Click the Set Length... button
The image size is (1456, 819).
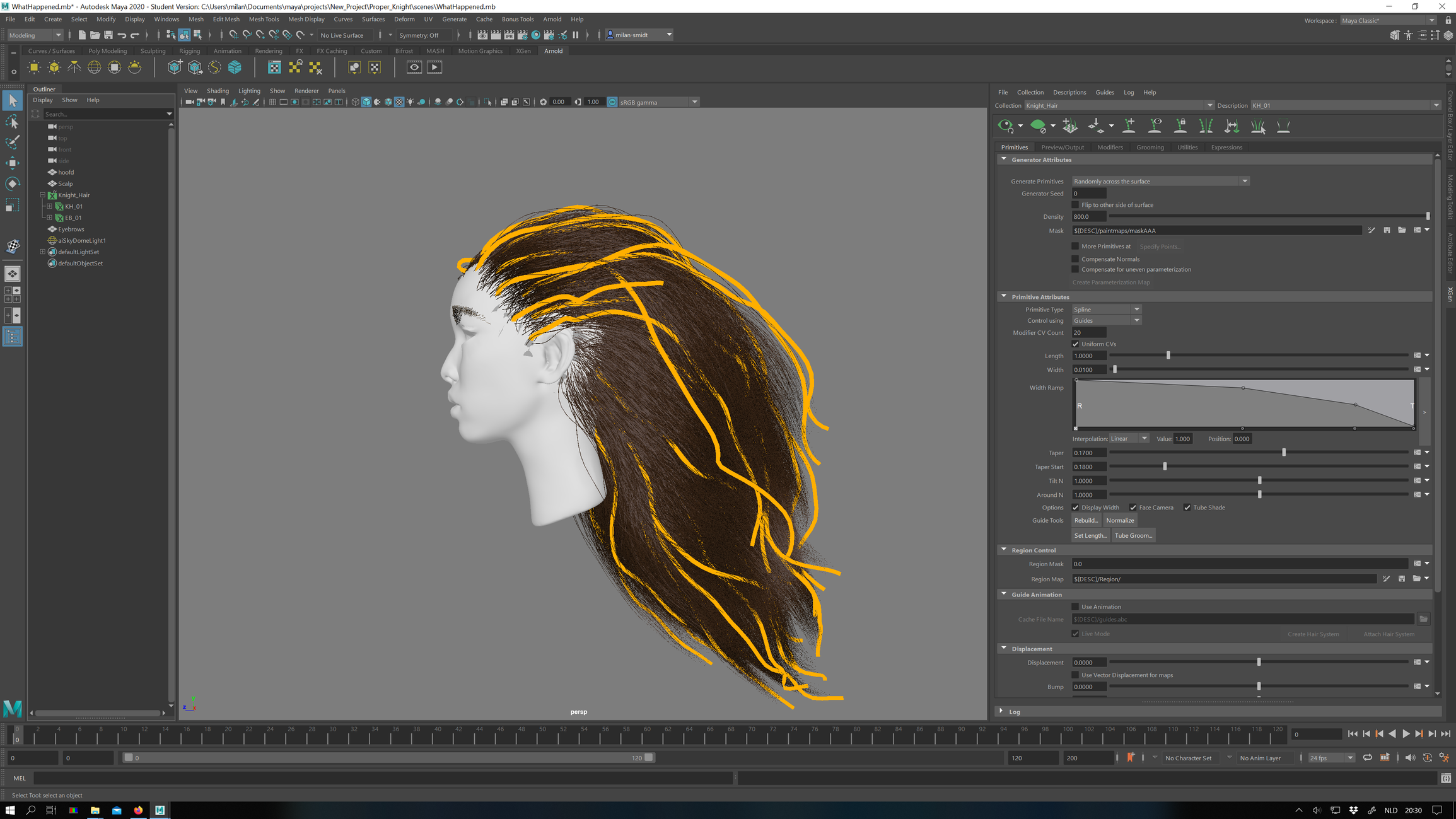pos(1090,535)
